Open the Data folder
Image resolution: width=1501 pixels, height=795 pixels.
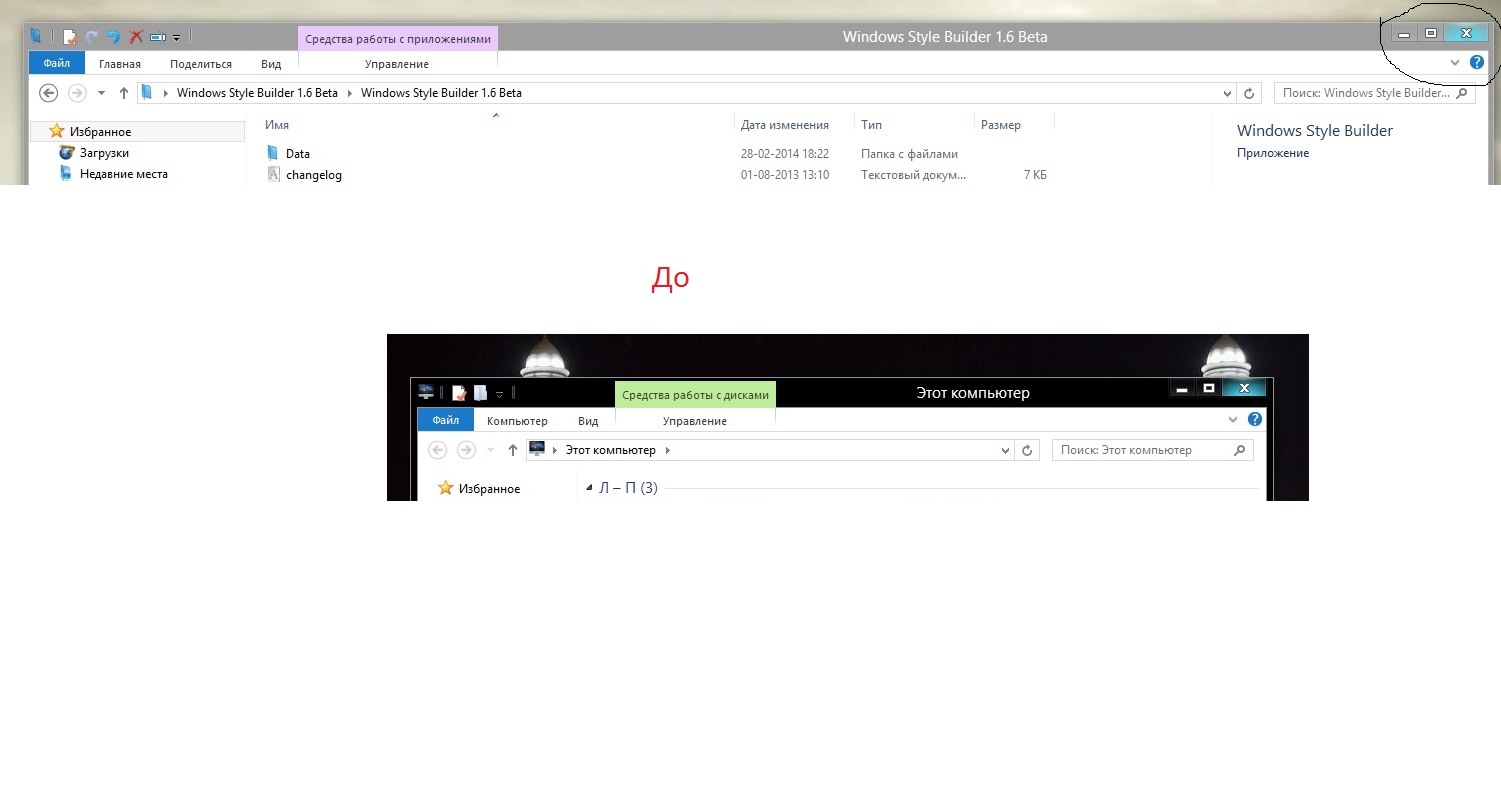point(297,154)
